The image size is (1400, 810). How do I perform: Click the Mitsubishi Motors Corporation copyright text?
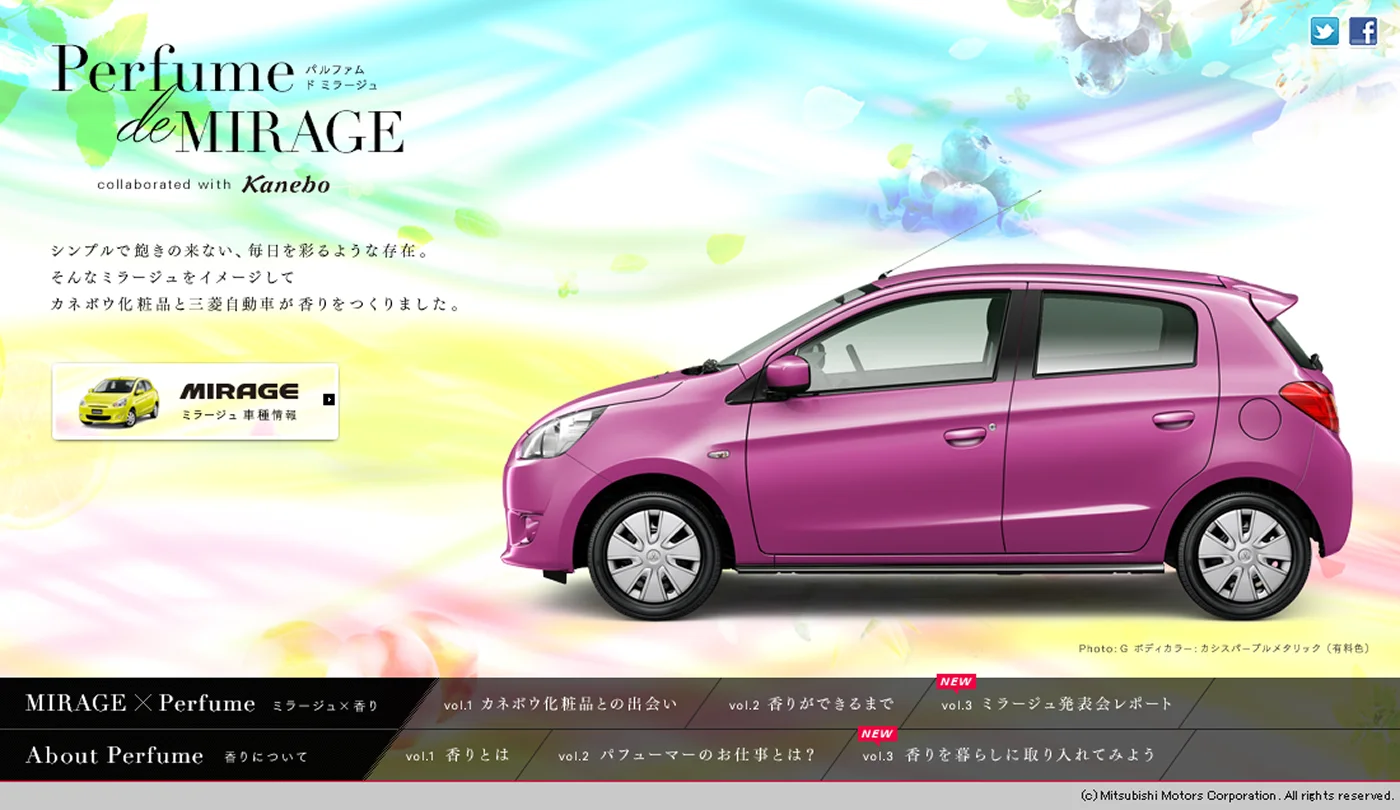tap(1237, 796)
